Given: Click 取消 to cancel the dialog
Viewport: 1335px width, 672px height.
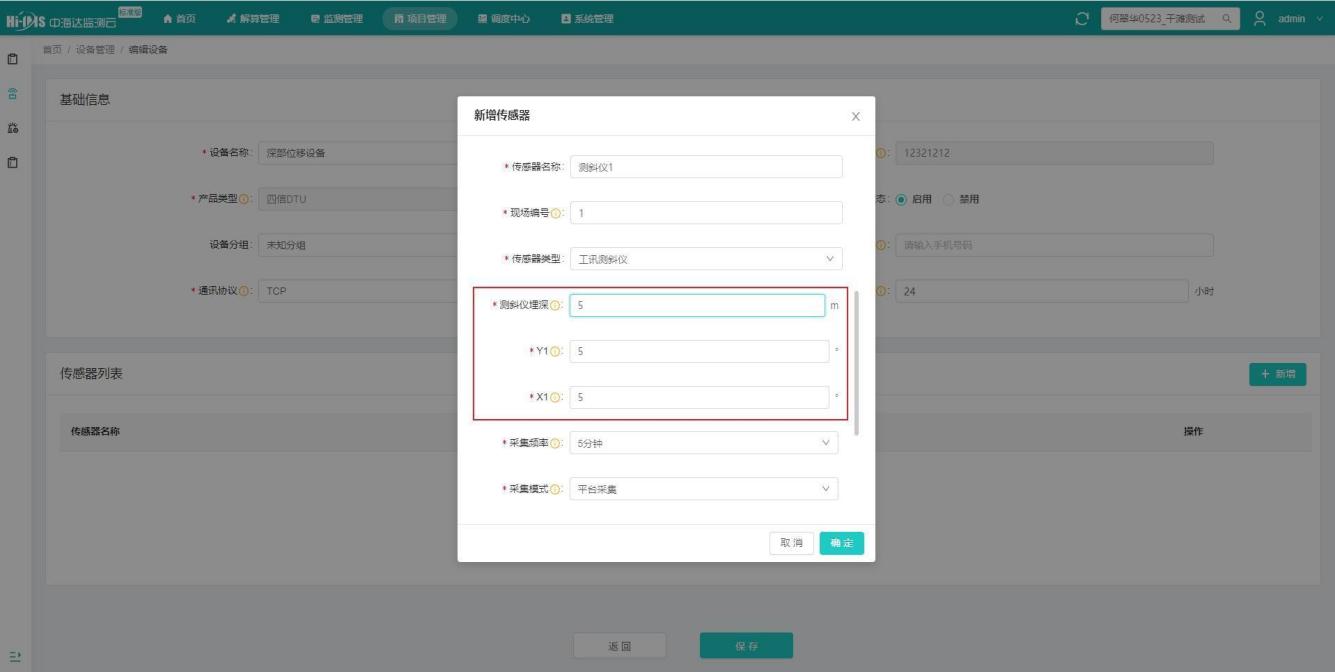Looking at the screenshot, I should (x=791, y=543).
